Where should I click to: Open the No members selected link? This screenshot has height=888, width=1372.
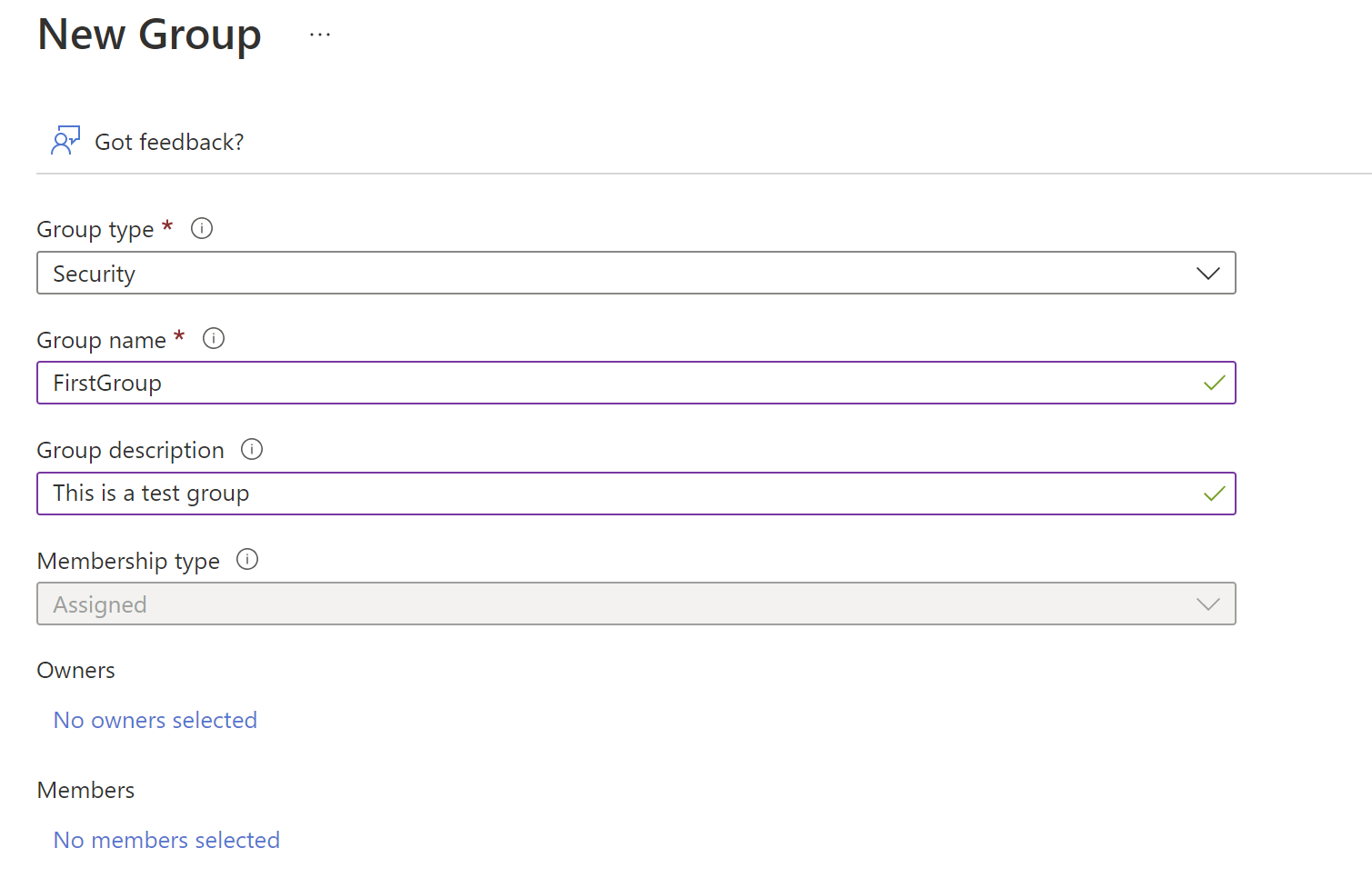tap(166, 841)
